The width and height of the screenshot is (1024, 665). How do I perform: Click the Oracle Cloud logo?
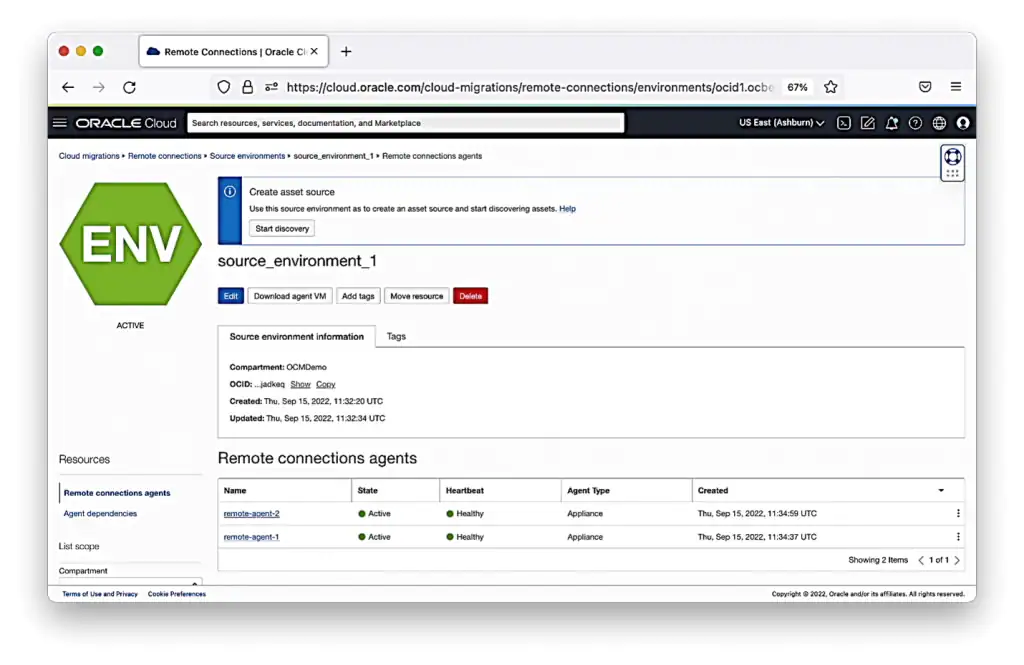tap(126, 123)
